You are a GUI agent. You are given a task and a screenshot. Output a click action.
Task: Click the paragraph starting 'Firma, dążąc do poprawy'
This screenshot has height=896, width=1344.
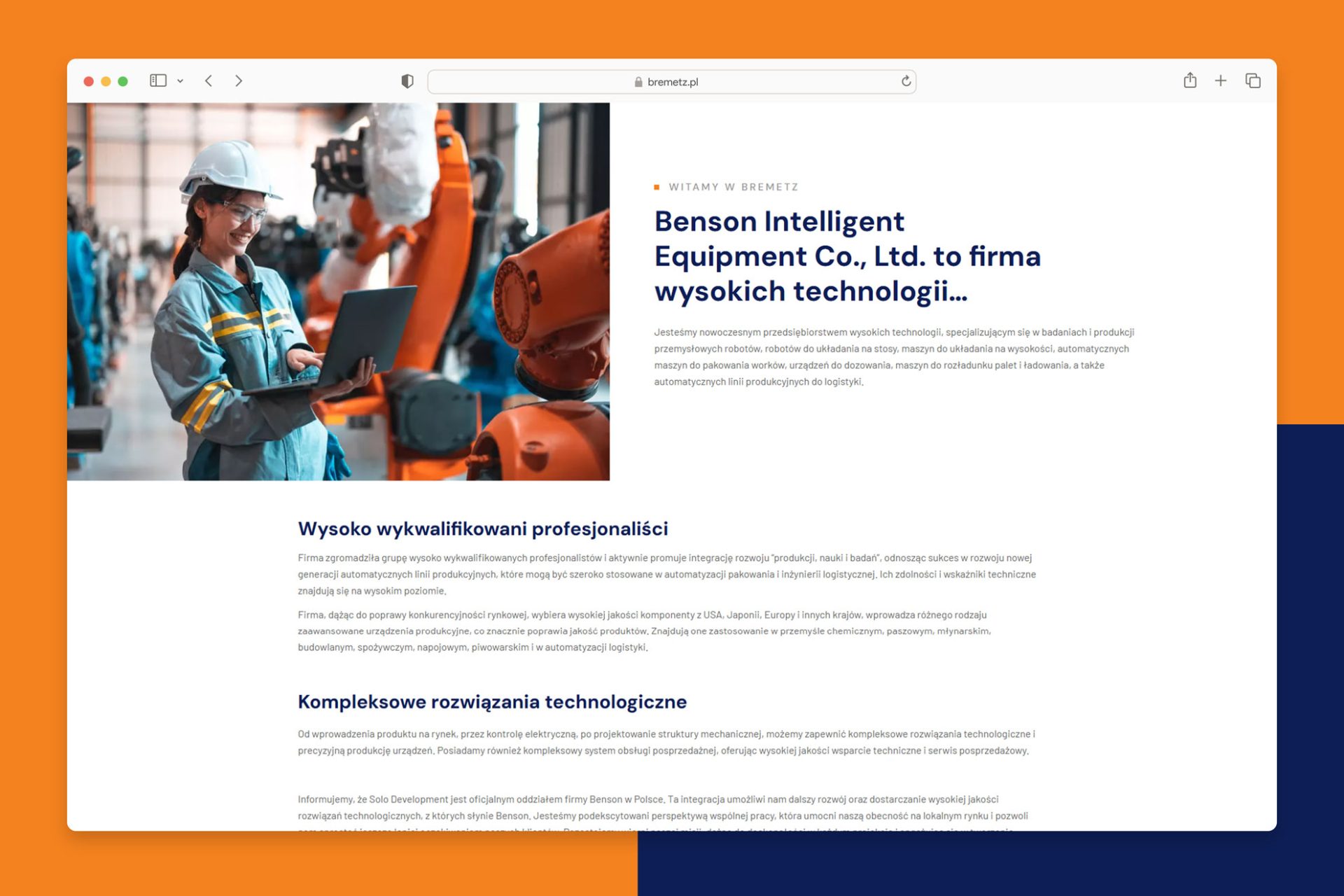(x=644, y=631)
